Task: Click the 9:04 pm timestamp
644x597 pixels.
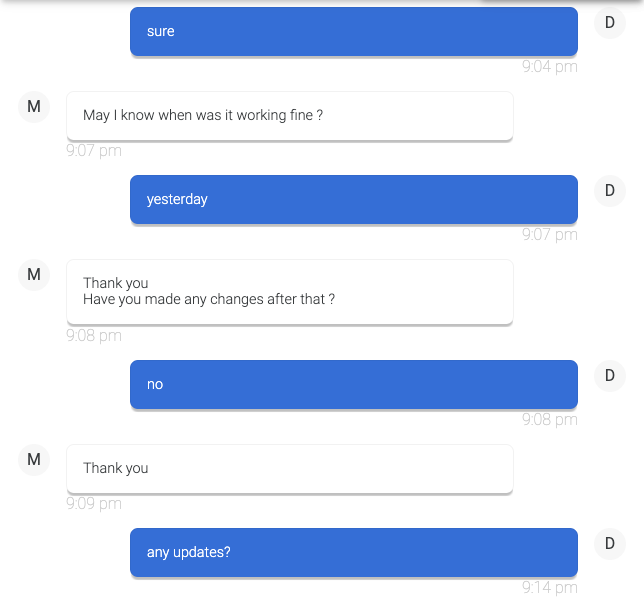Action: coord(549,67)
